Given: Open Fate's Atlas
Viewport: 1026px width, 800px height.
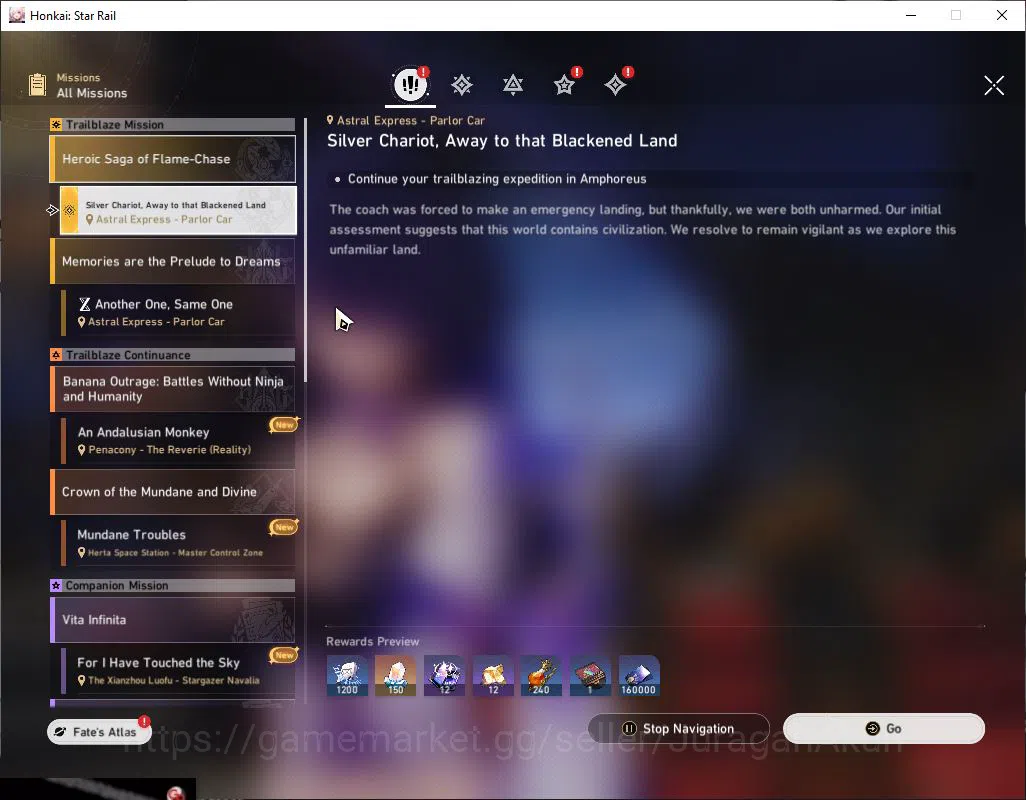Looking at the screenshot, I should click(99, 731).
